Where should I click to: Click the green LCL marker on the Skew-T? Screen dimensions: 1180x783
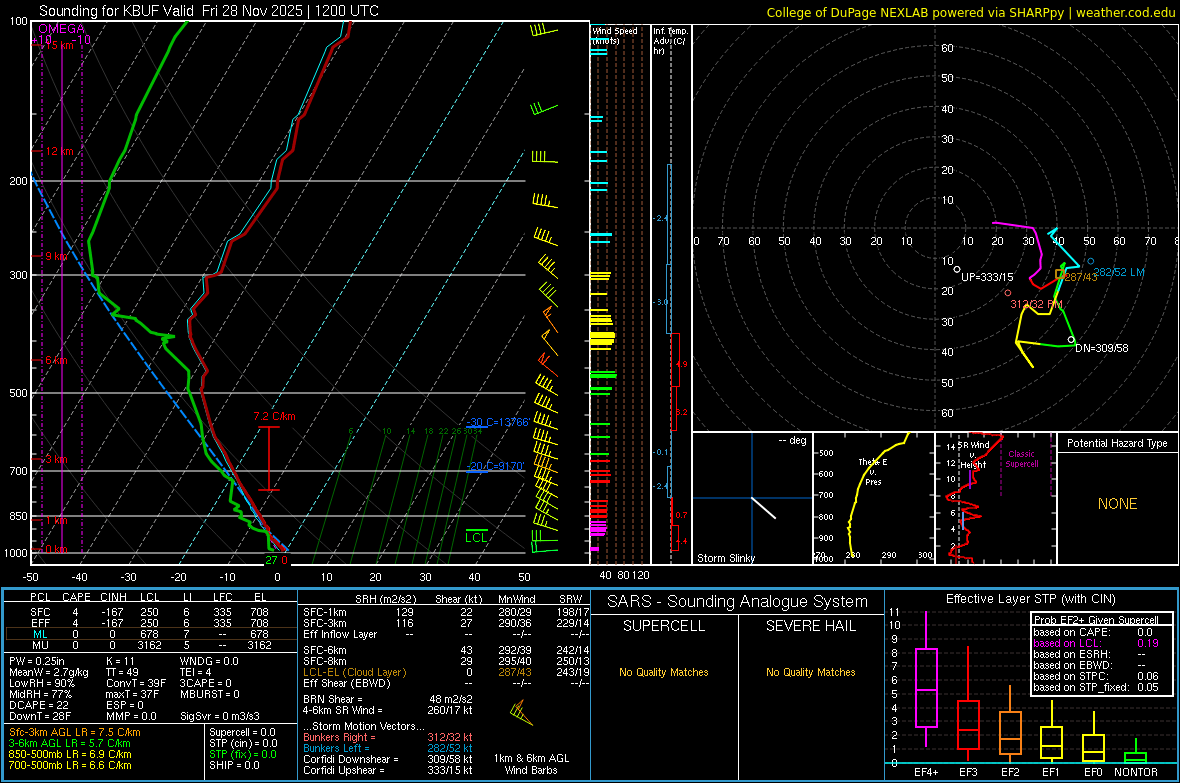(x=476, y=537)
